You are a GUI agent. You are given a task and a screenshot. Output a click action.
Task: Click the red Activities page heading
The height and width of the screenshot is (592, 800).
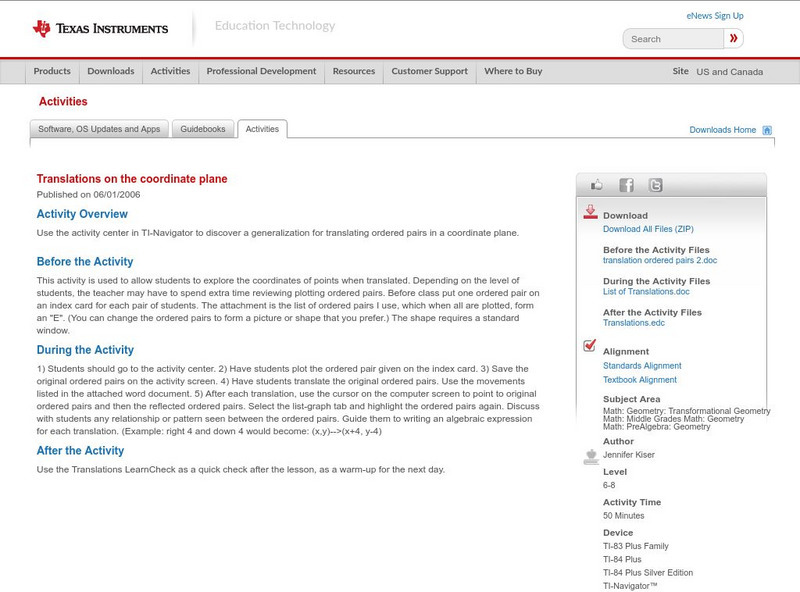(x=63, y=102)
